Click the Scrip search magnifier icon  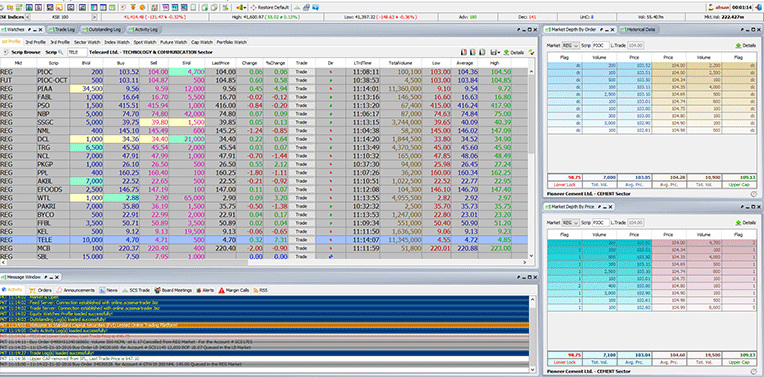tap(61, 52)
